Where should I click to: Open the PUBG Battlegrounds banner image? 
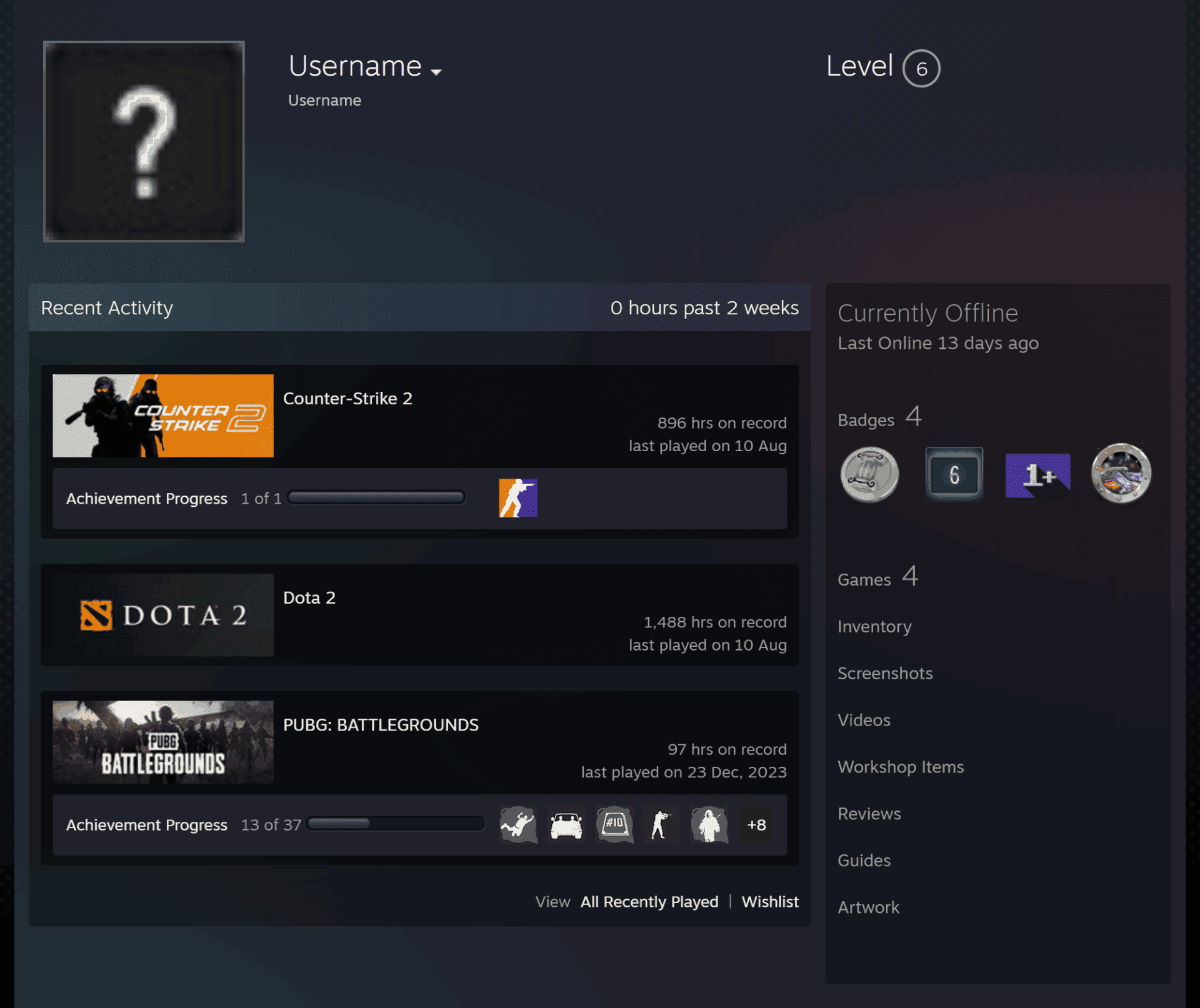point(163,742)
